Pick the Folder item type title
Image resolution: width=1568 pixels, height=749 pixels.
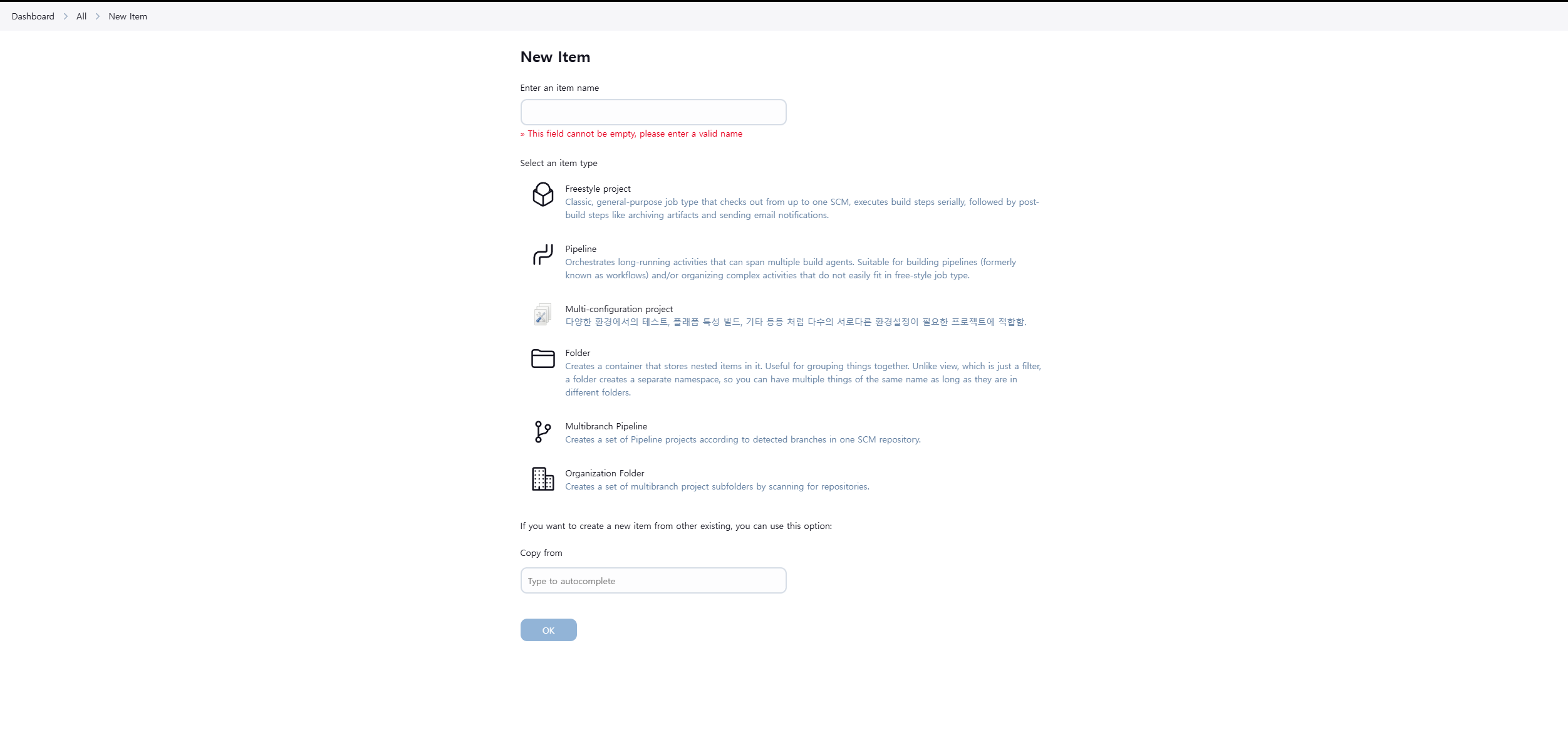tap(577, 353)
